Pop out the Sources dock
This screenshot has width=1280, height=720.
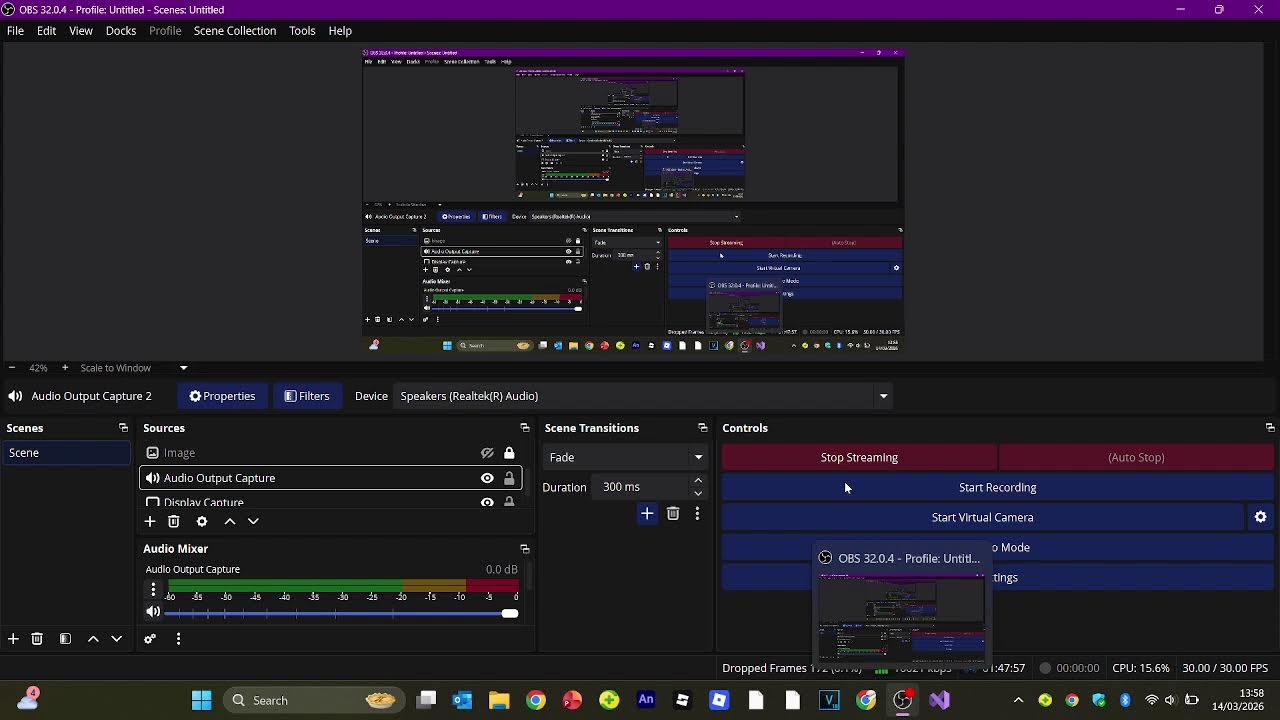point(524,428)
